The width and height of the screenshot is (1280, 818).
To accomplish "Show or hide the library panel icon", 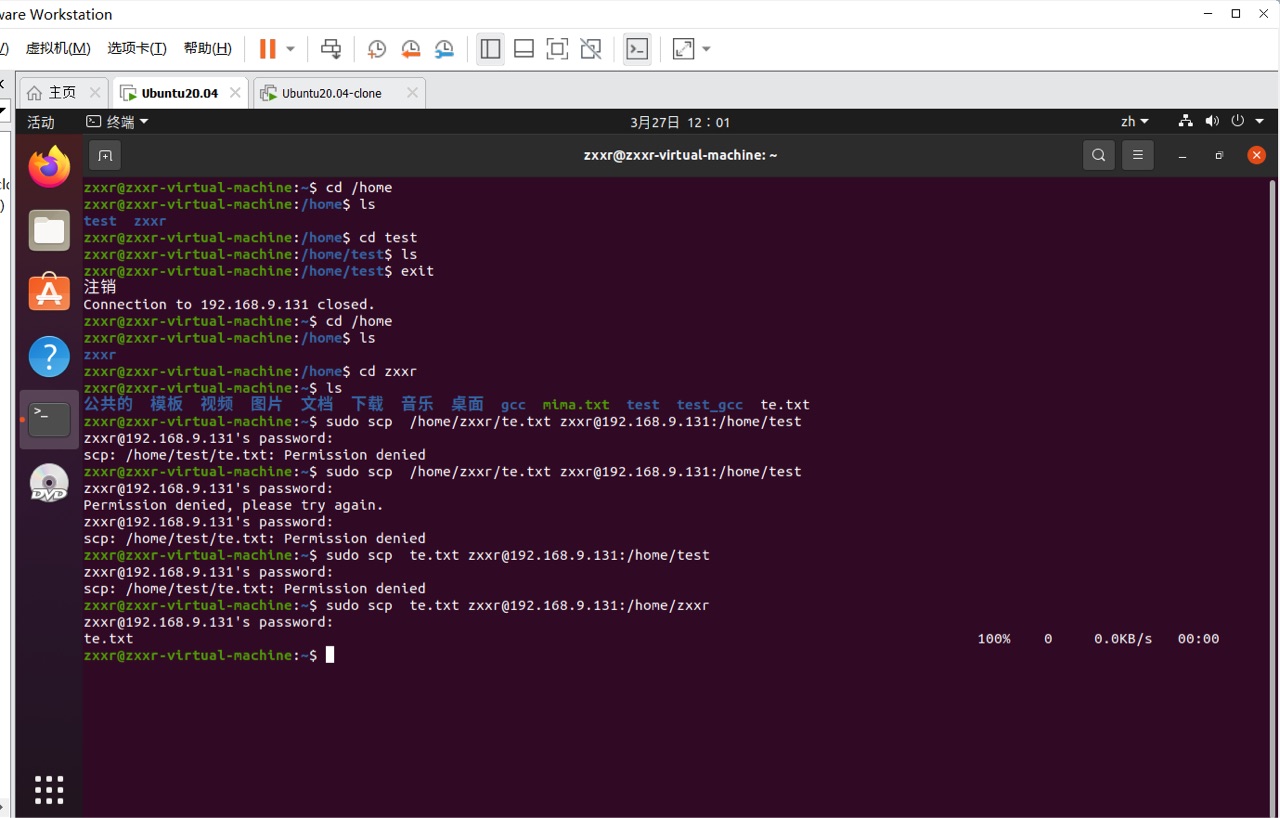I will (490, 48).
